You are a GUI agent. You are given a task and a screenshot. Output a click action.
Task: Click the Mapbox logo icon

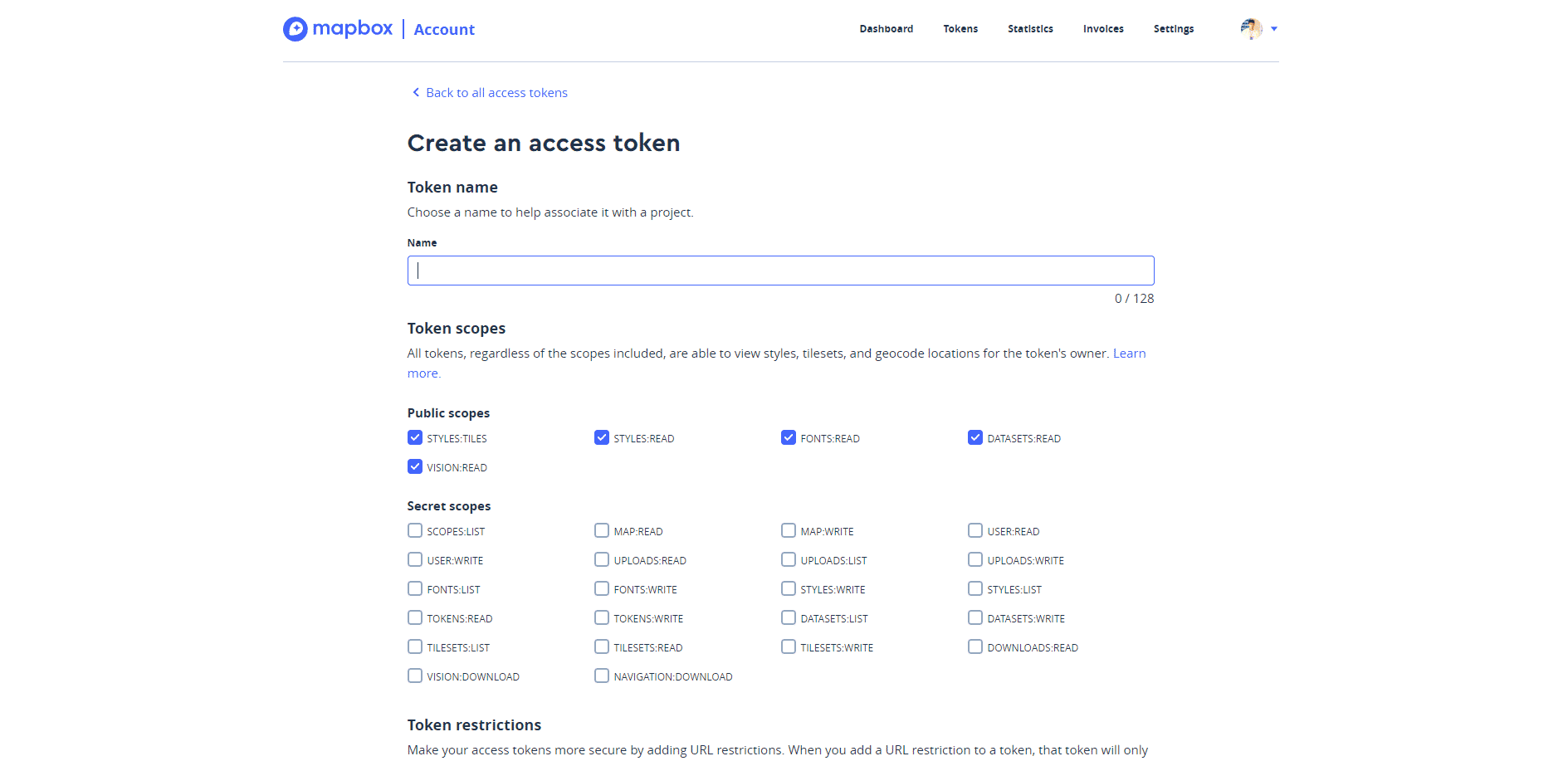295,29
